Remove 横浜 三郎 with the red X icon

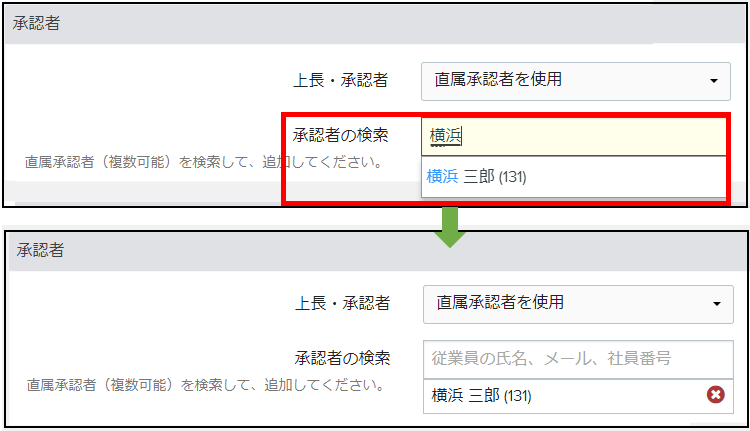coord(716,395)
